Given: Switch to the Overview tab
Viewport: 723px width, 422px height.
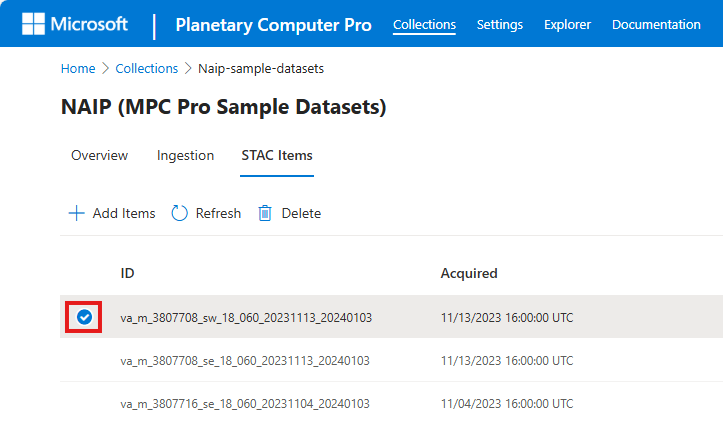Looking at the screenshot, I should point(99,156).
